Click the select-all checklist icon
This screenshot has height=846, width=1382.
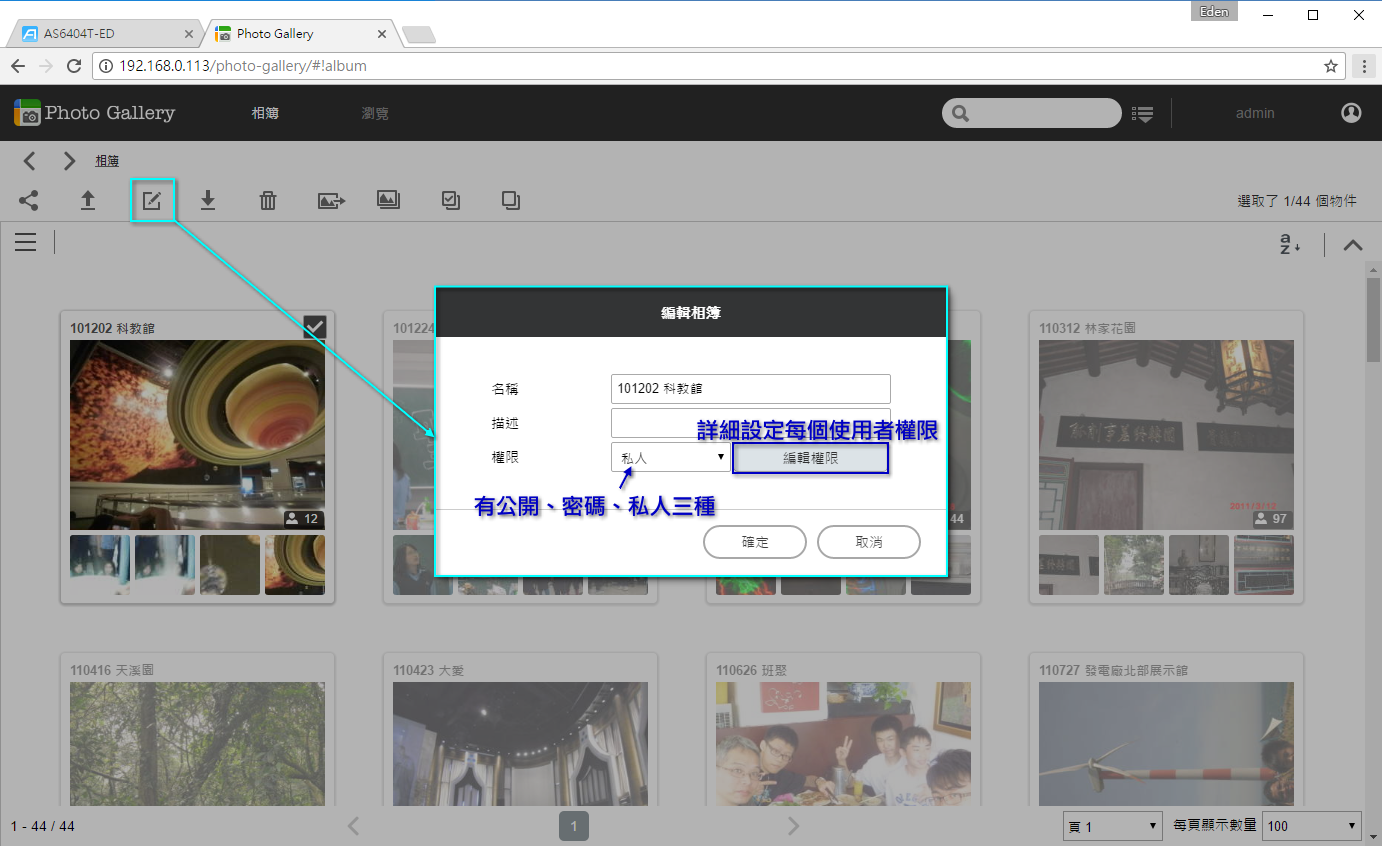[x=451, y=200]
